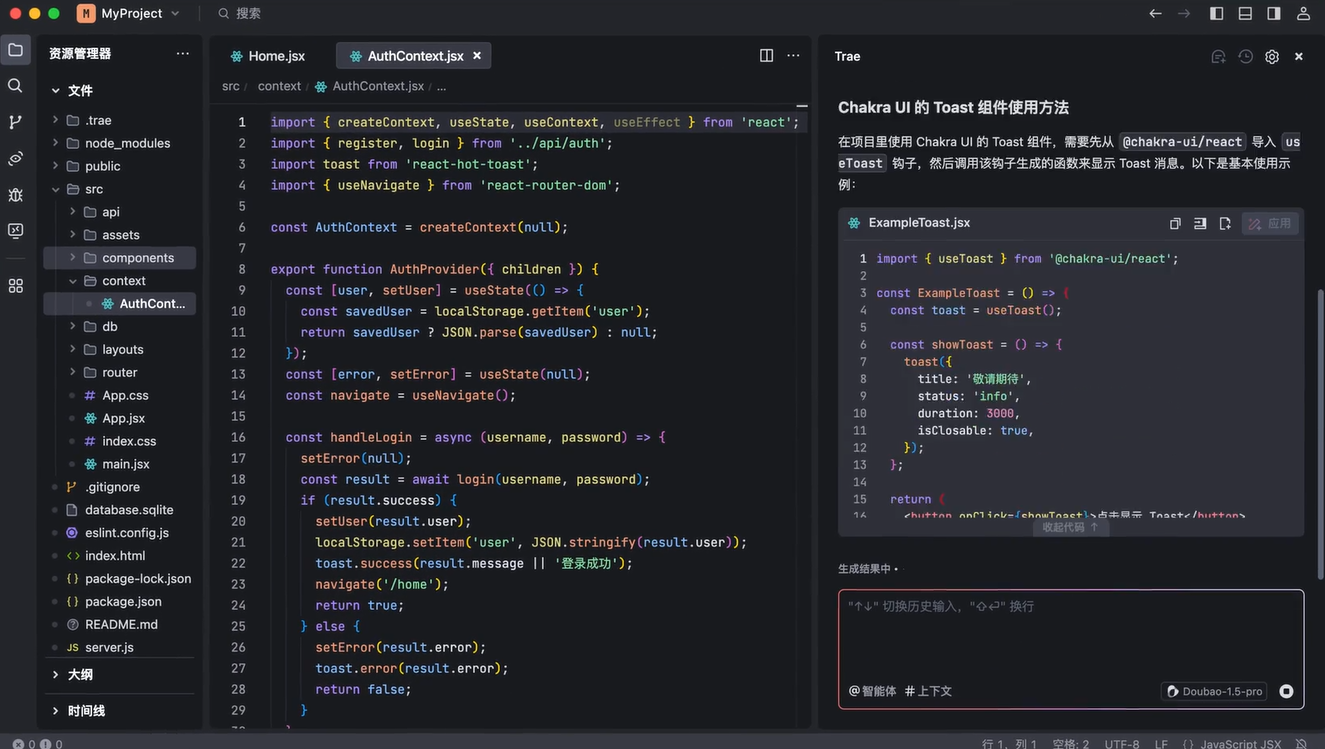1325x749 pixels.
Task: Open the Extensions grid icon in sidebar
Action: [15, 286]
